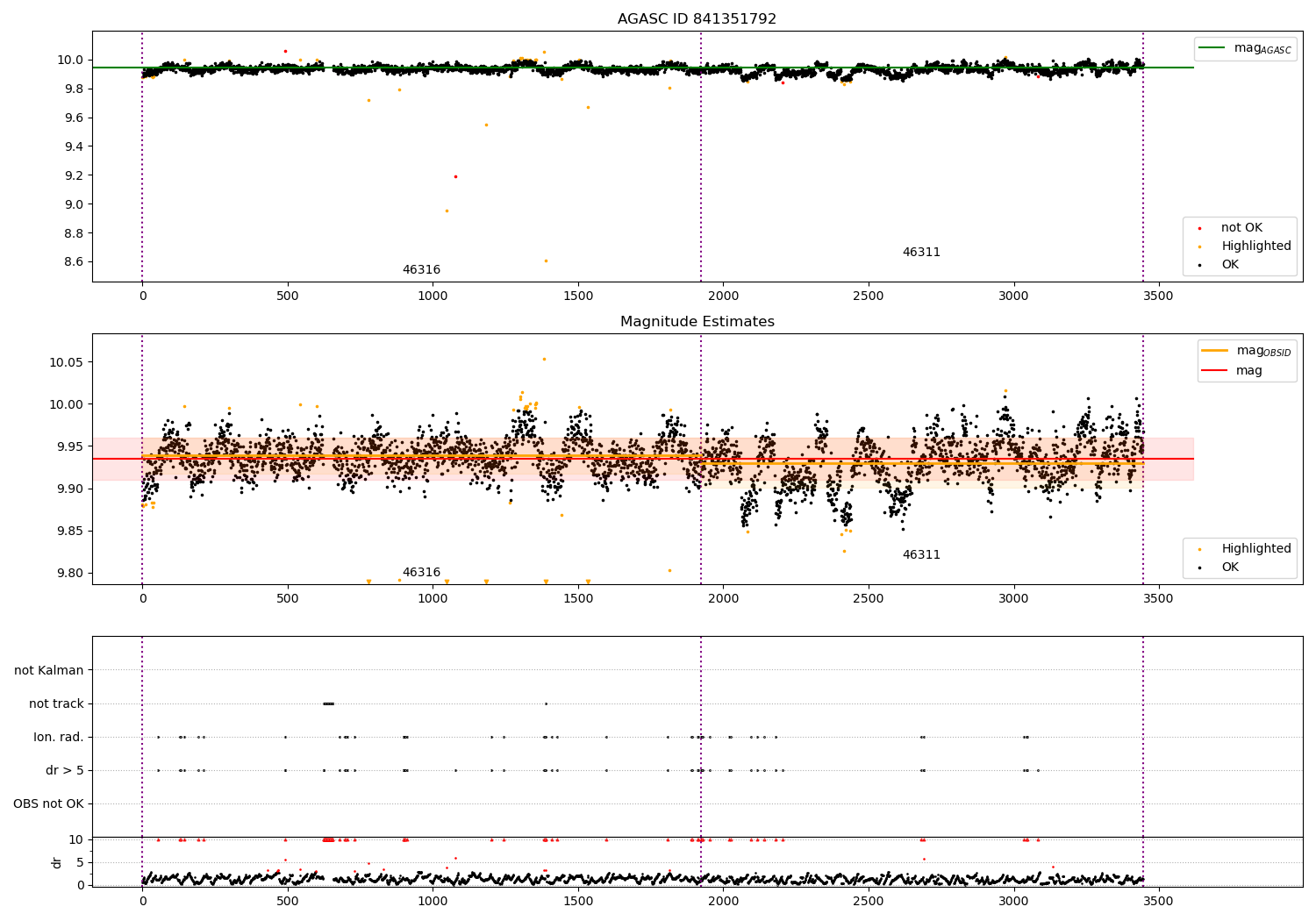1316x921 pixels.
Task: Click the OBSID label '46311' in the top plot
Action: (x=921, y=253)
